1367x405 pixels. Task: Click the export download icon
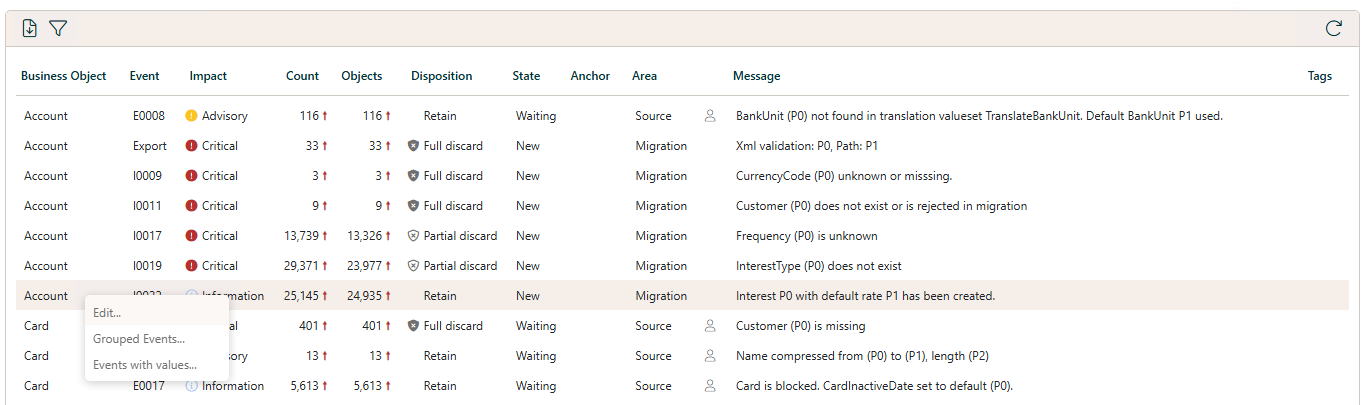[x=30, y=29]
